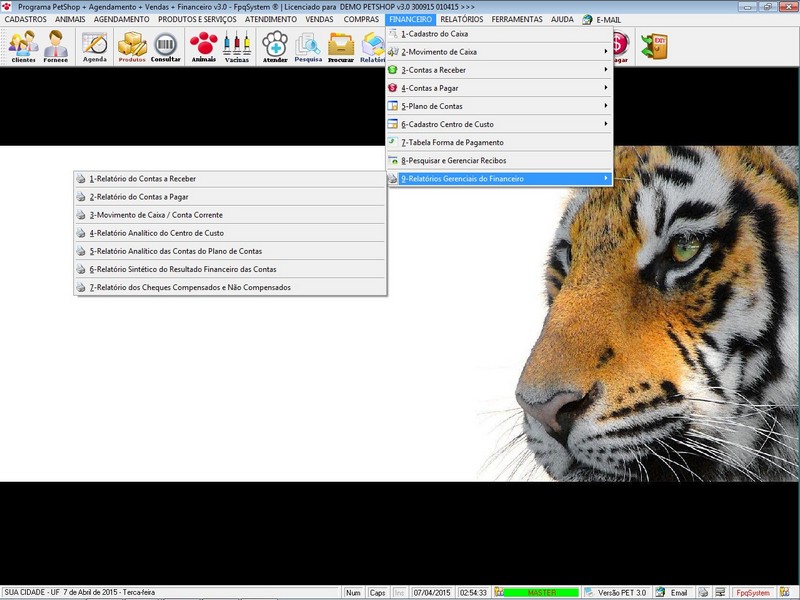Click the Produtos boxes icon
Image resolution: width=800 pixels, height=600 pixels.
pos(132,46)
